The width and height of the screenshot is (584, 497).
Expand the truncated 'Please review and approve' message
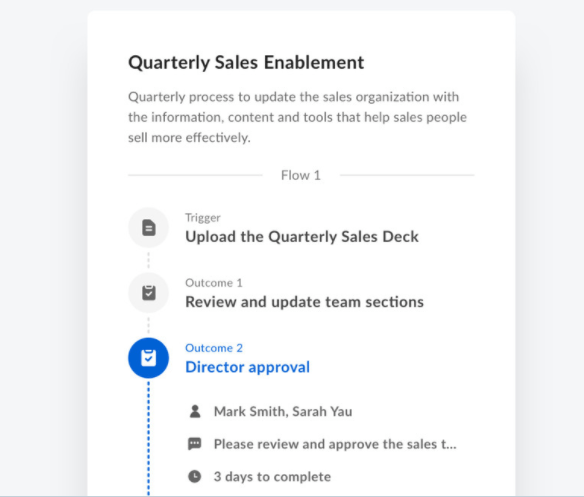(x=335, y=444)
